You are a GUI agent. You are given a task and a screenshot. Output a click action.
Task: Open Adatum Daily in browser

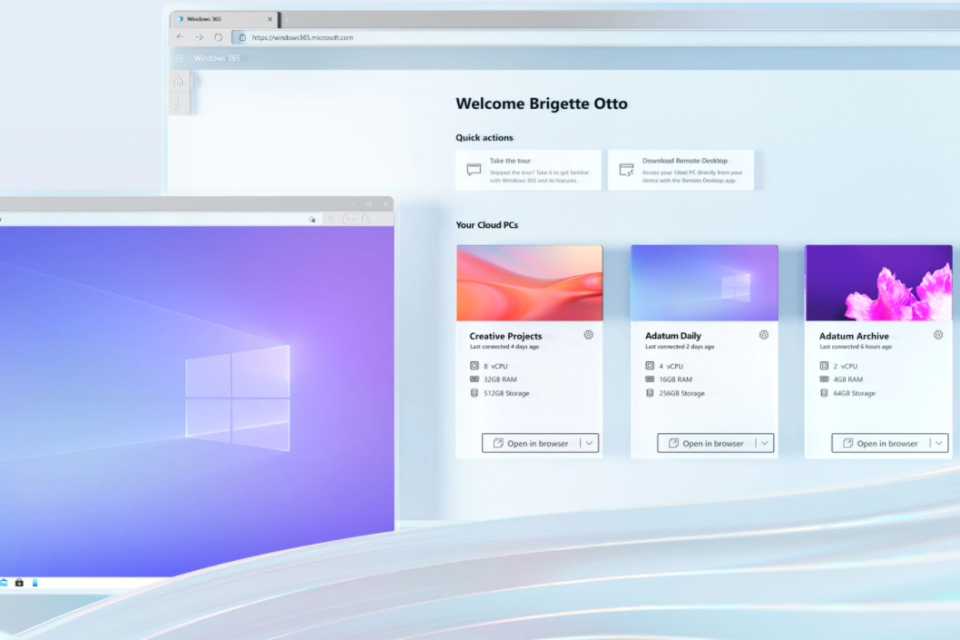[706, 443]
